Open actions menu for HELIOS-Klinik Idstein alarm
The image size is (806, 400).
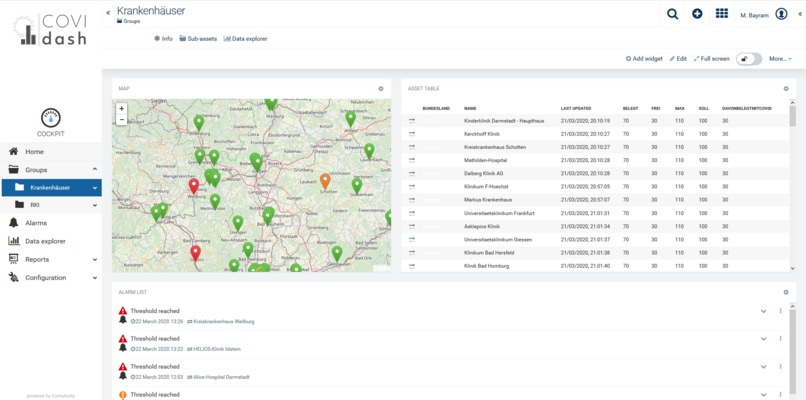[780, 338]
